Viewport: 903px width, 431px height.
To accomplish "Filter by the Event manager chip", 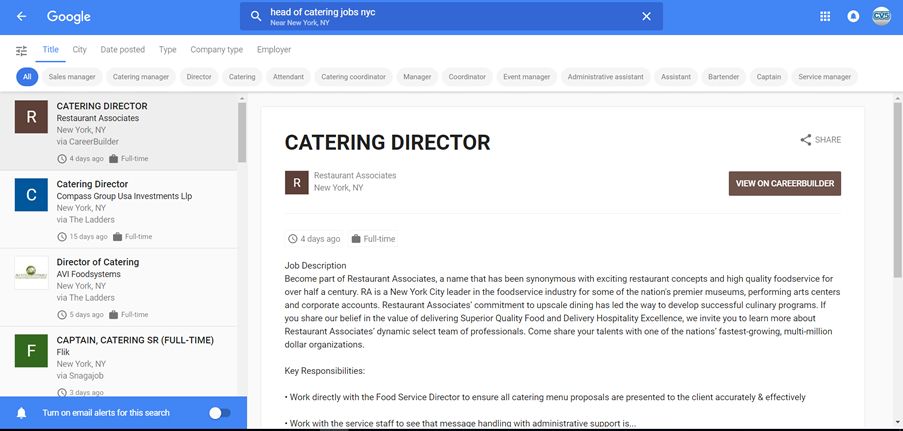I will (526, 77).
